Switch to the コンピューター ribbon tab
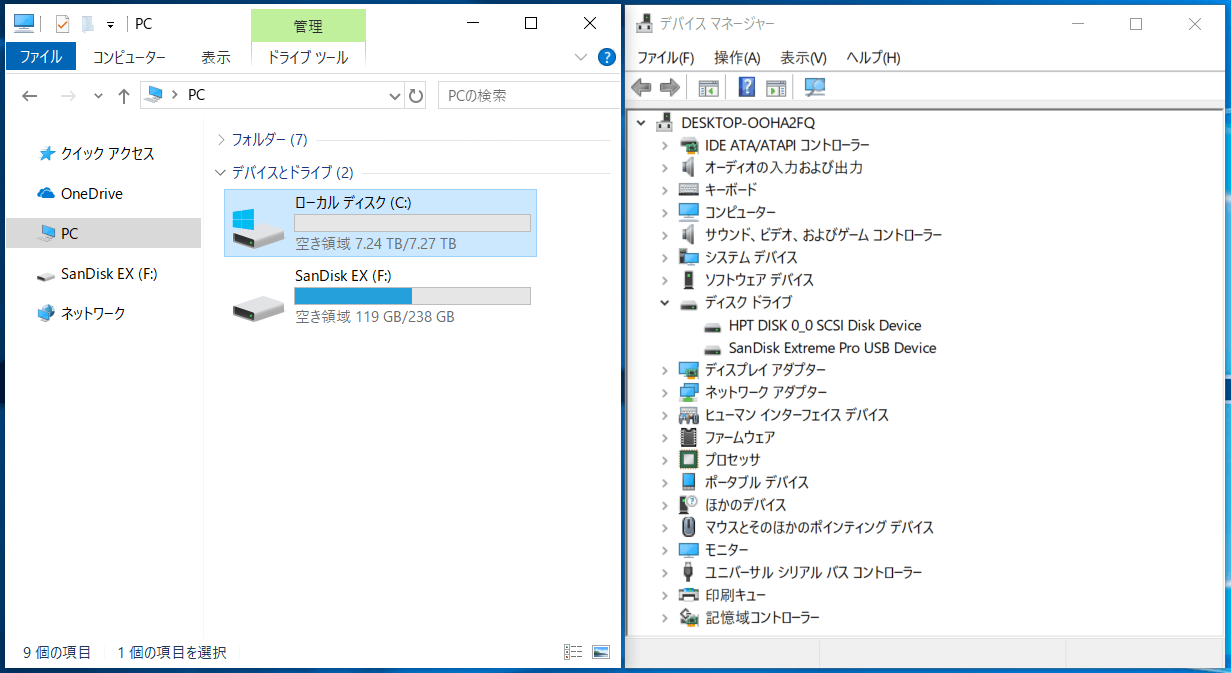 click(x=130, y=57)
